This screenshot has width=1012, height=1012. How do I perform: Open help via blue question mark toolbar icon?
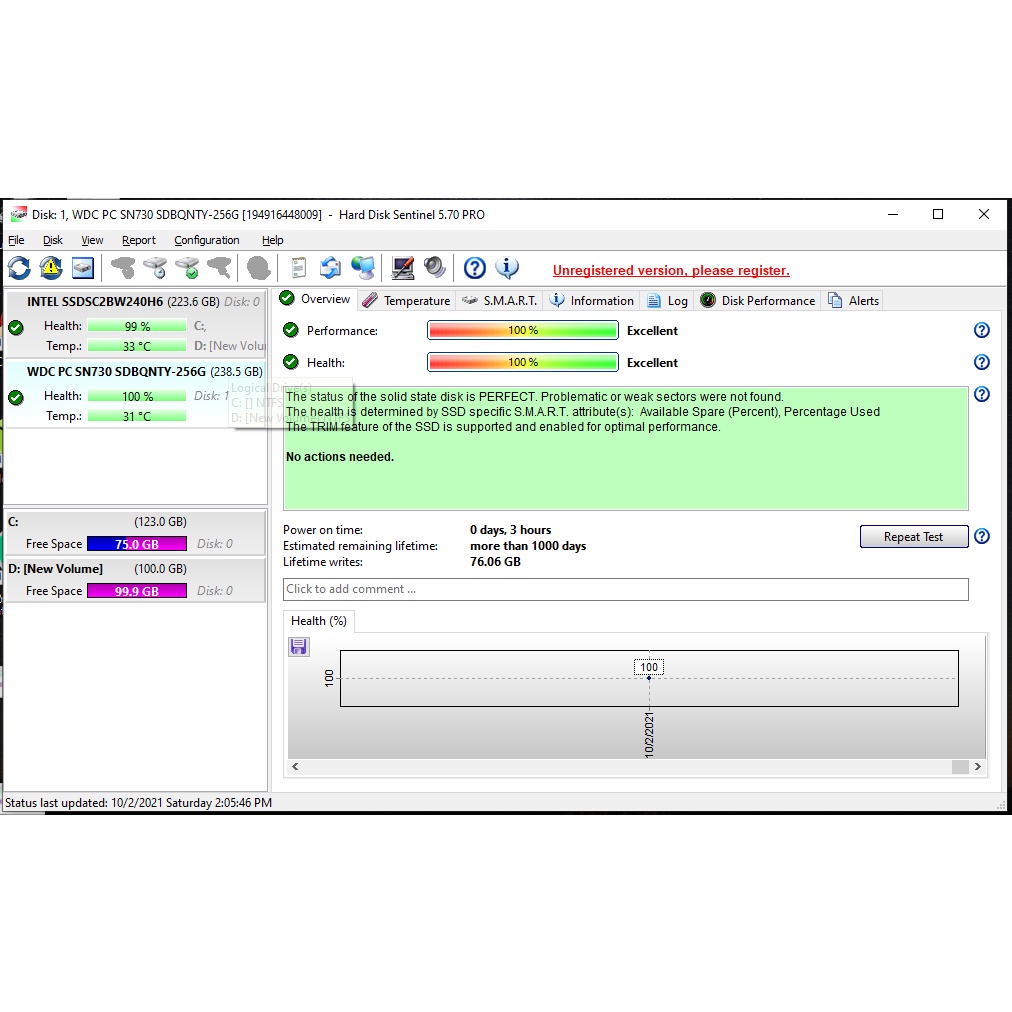click(475, 268)
